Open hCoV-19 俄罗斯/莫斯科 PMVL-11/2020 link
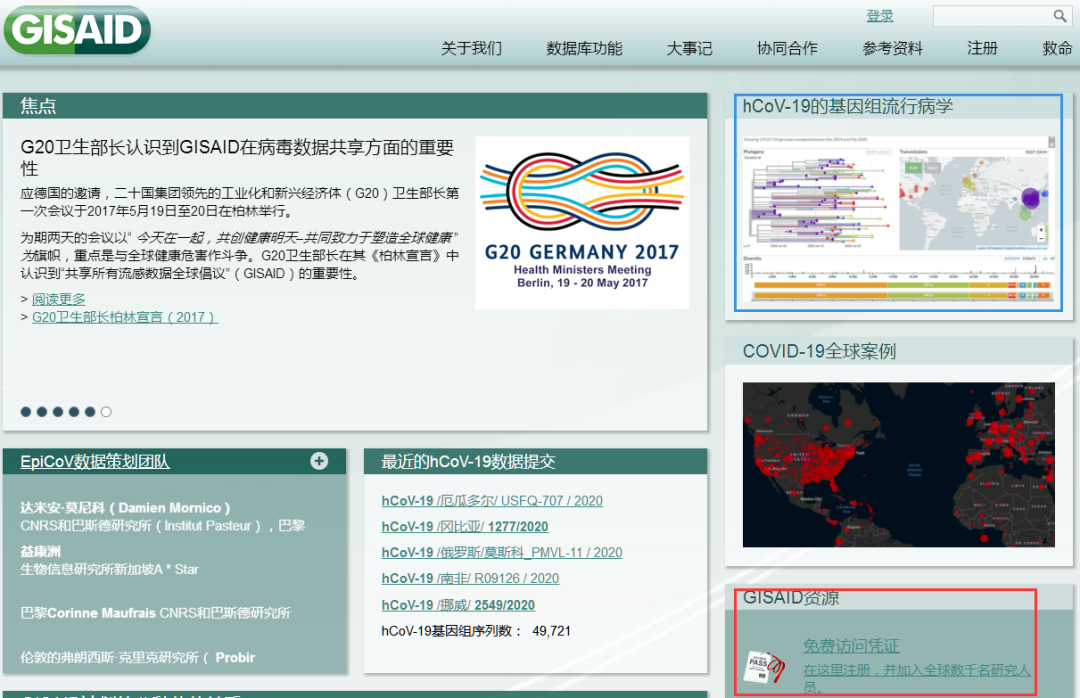1080x698 pixels. 502,553
